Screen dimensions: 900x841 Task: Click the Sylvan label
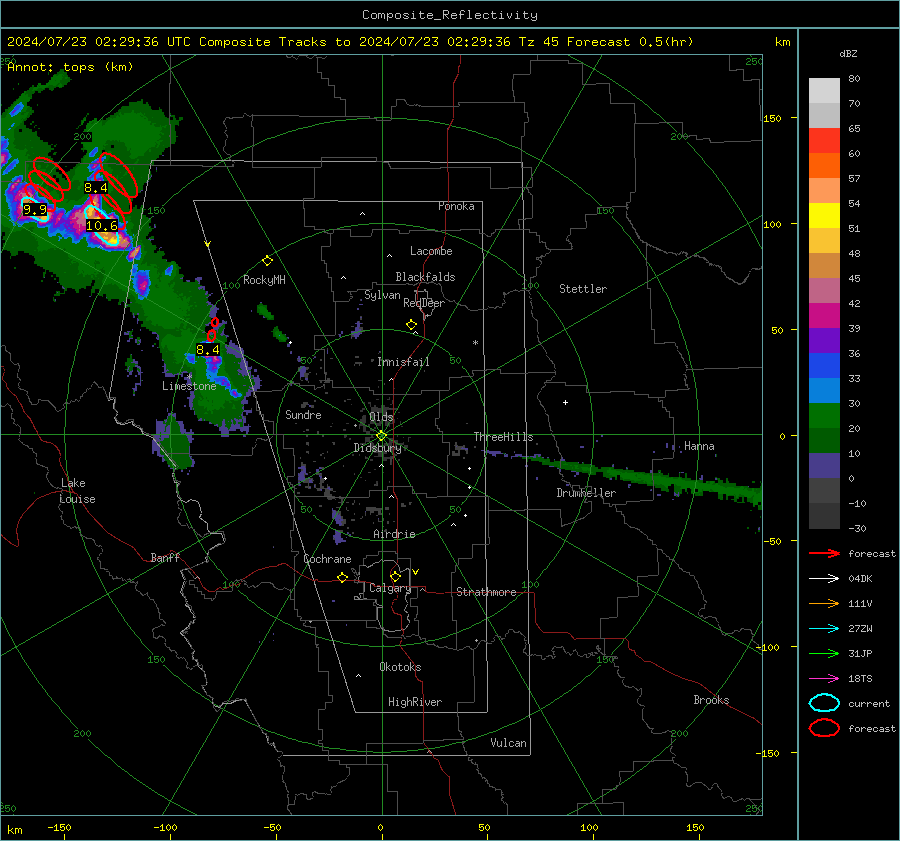[x=382, y=295]
